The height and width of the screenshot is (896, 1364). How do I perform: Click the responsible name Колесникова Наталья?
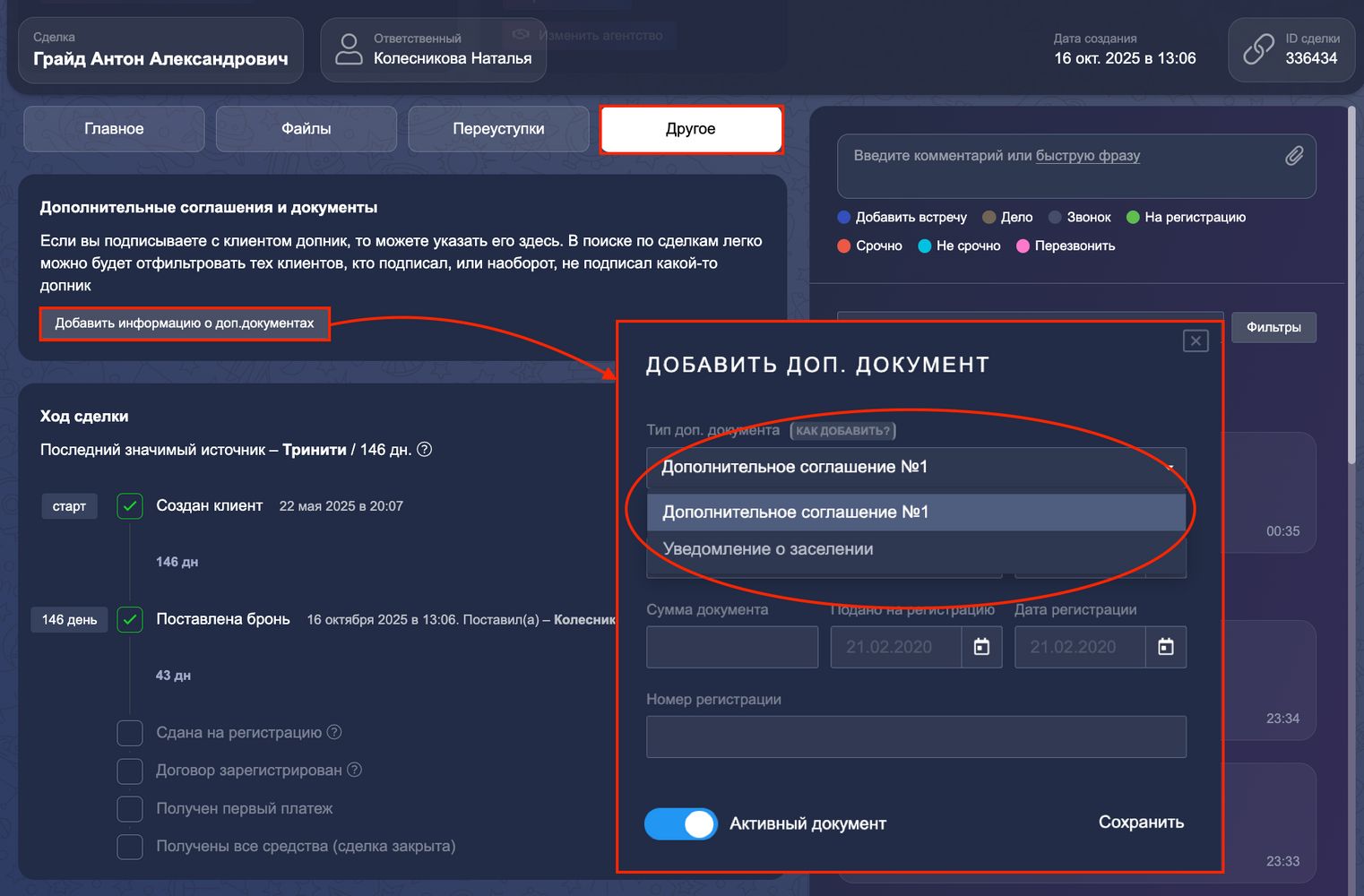pos(453,58)
